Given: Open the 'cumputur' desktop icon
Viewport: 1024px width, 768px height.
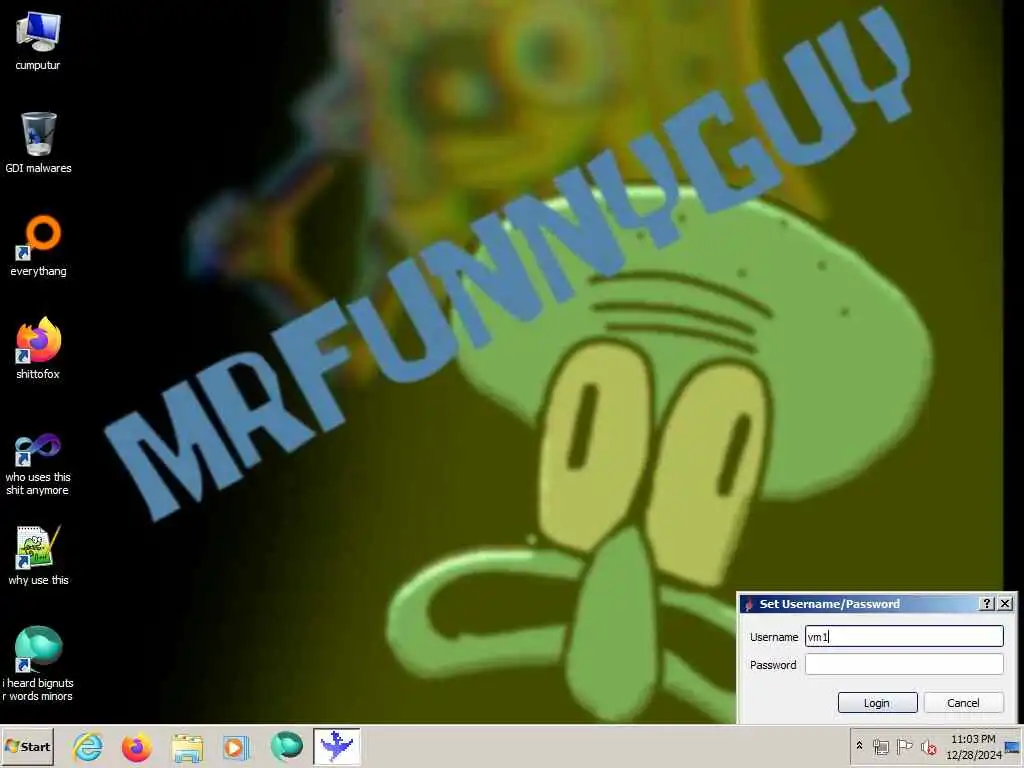Looking at the screenshot, I should (x=38, y=40).
